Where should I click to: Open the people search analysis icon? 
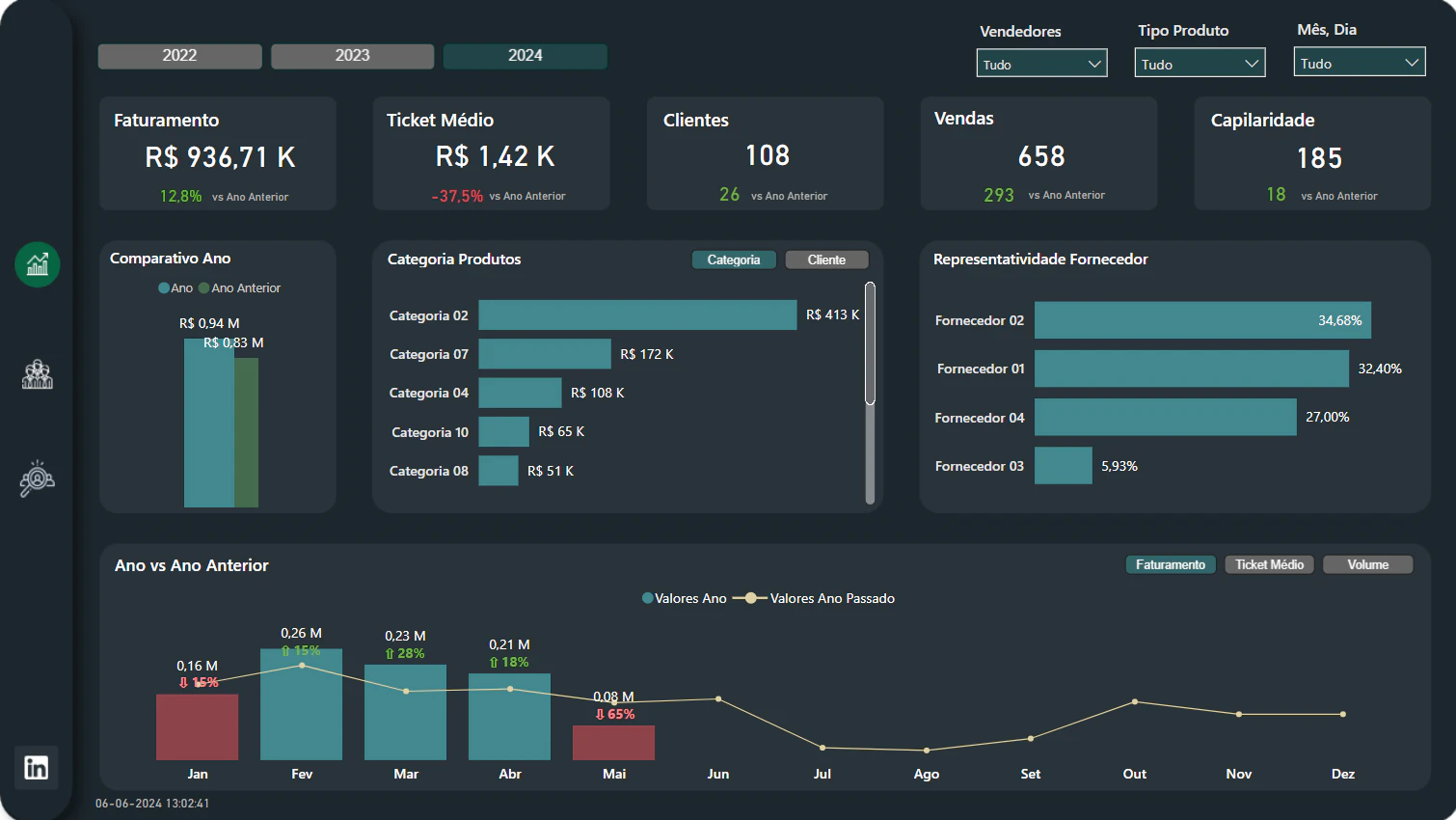click(38, 478)
